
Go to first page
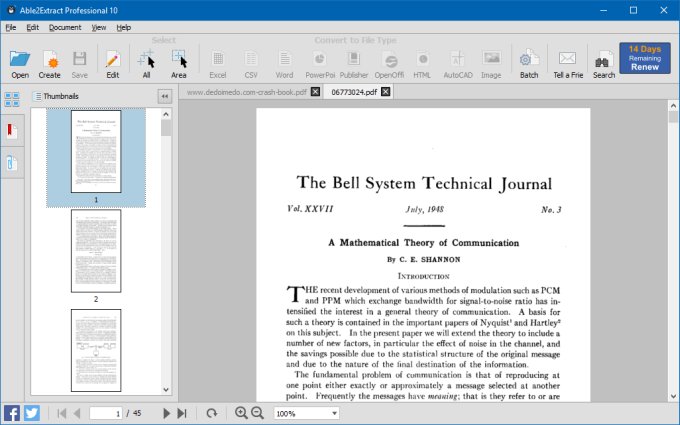[62, 413]
